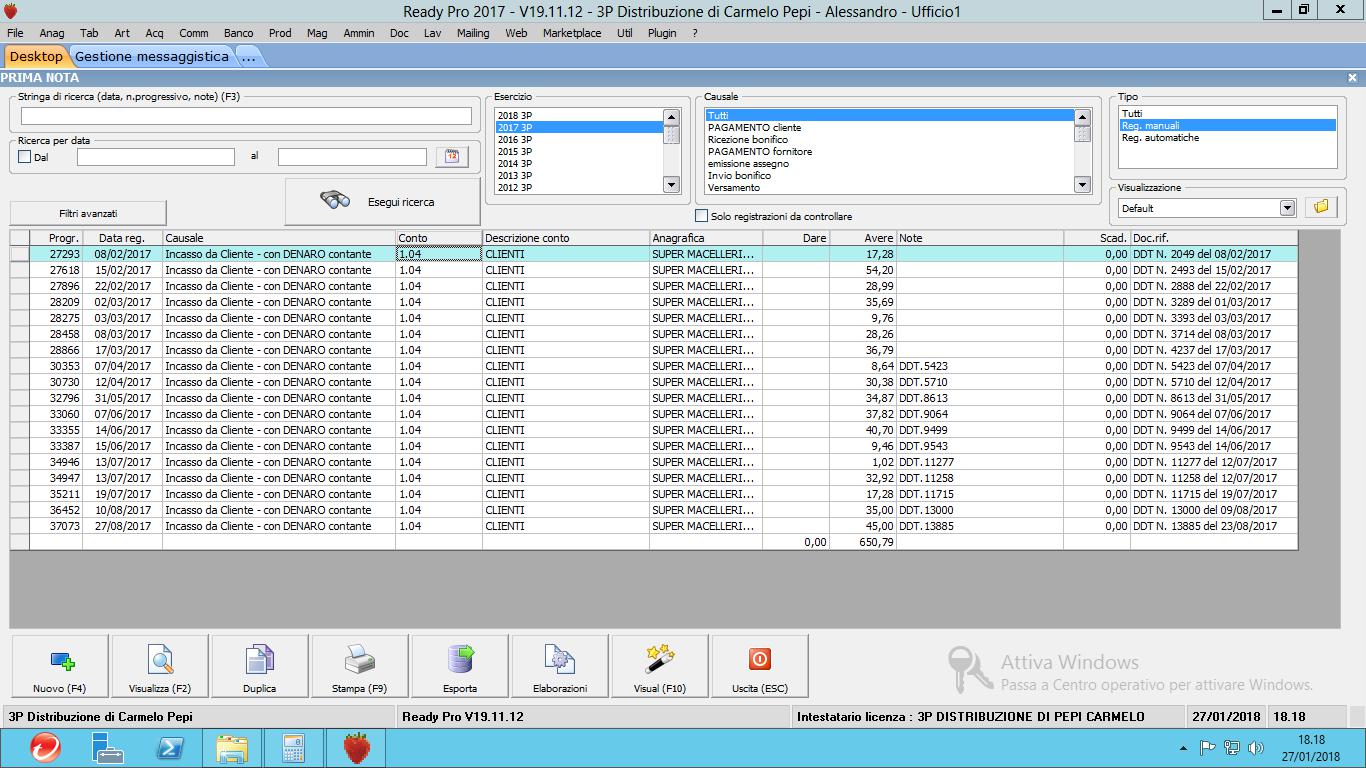Screen dimensions: 1366x768
Task: Open File Explorer taskbar icon
Action: click(232, 748)
